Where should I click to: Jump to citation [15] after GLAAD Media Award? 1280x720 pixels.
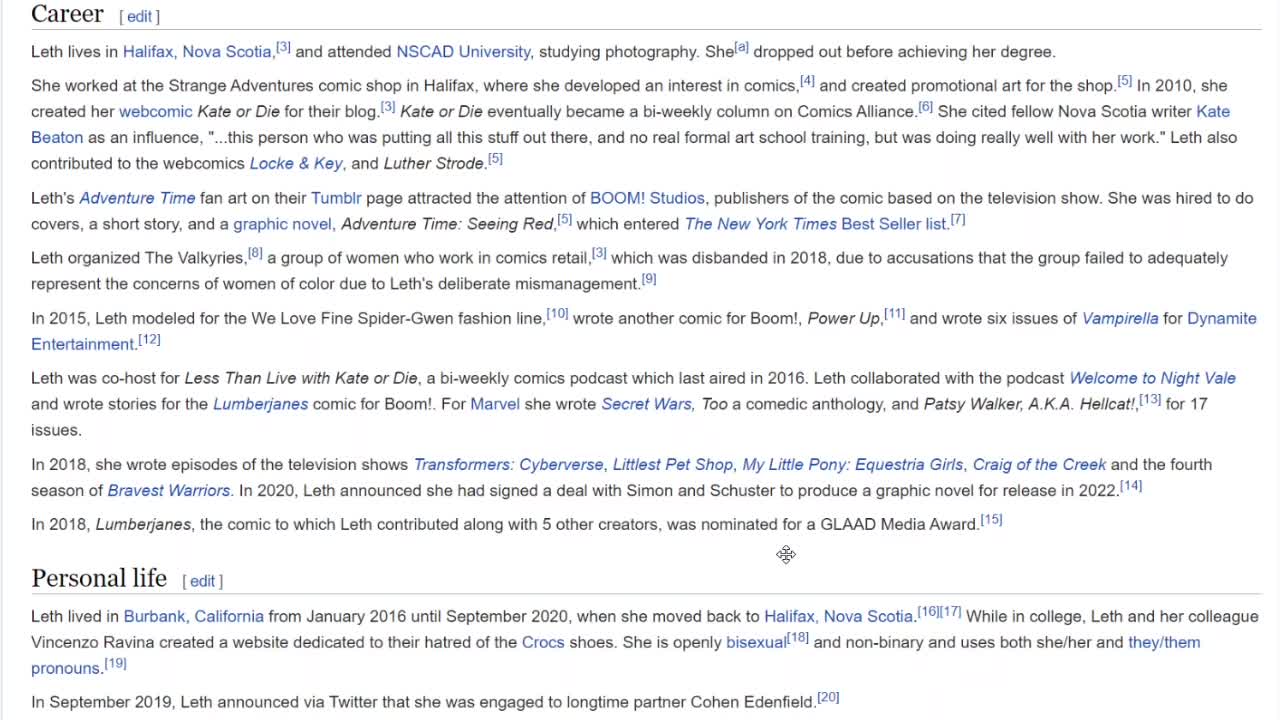coord(991,519)
